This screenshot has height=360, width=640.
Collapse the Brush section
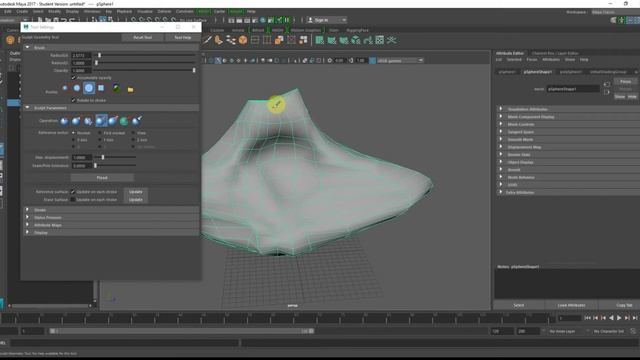[27, 47]
